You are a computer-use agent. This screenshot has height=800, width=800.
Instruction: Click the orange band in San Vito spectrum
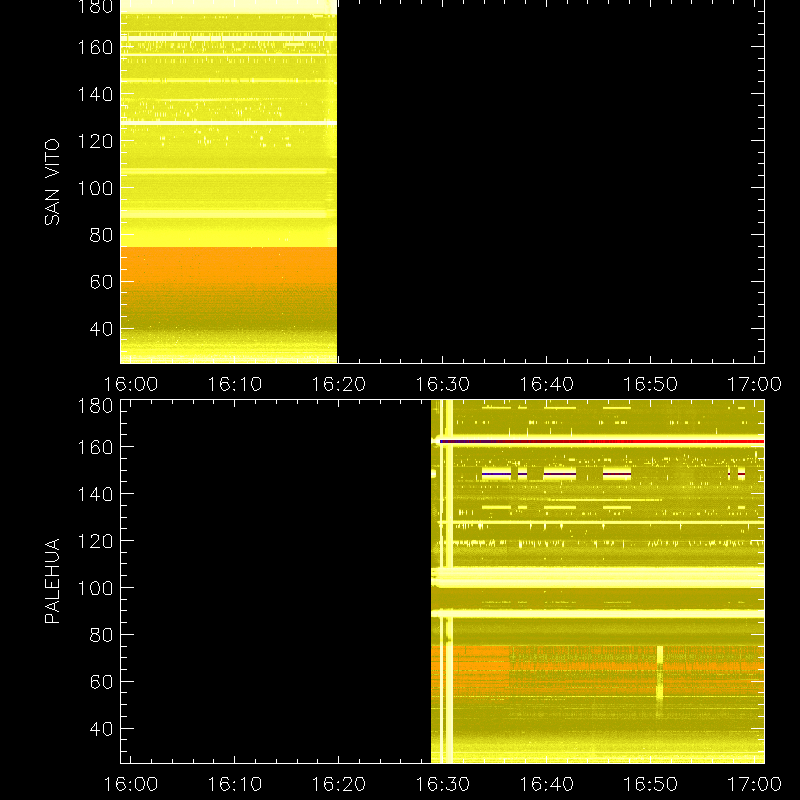coord(229,268)
